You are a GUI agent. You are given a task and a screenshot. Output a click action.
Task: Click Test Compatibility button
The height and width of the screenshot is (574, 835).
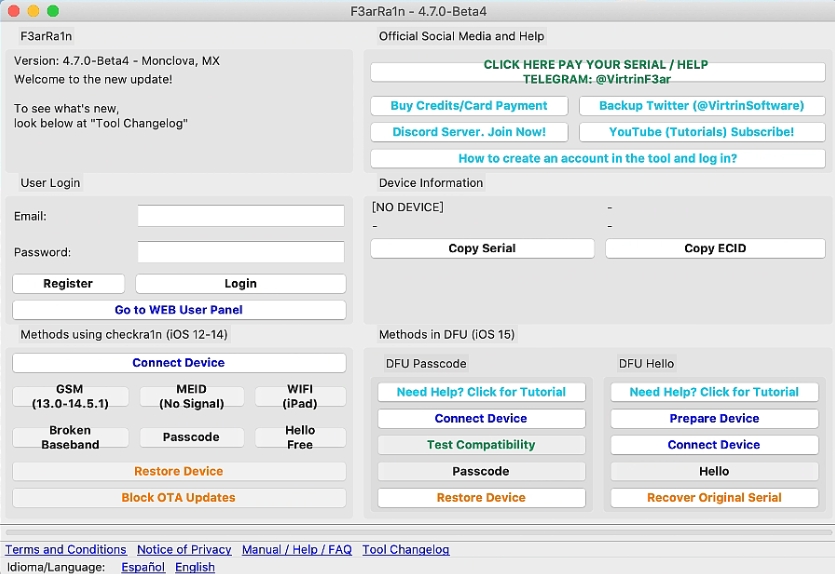[481, 445]
